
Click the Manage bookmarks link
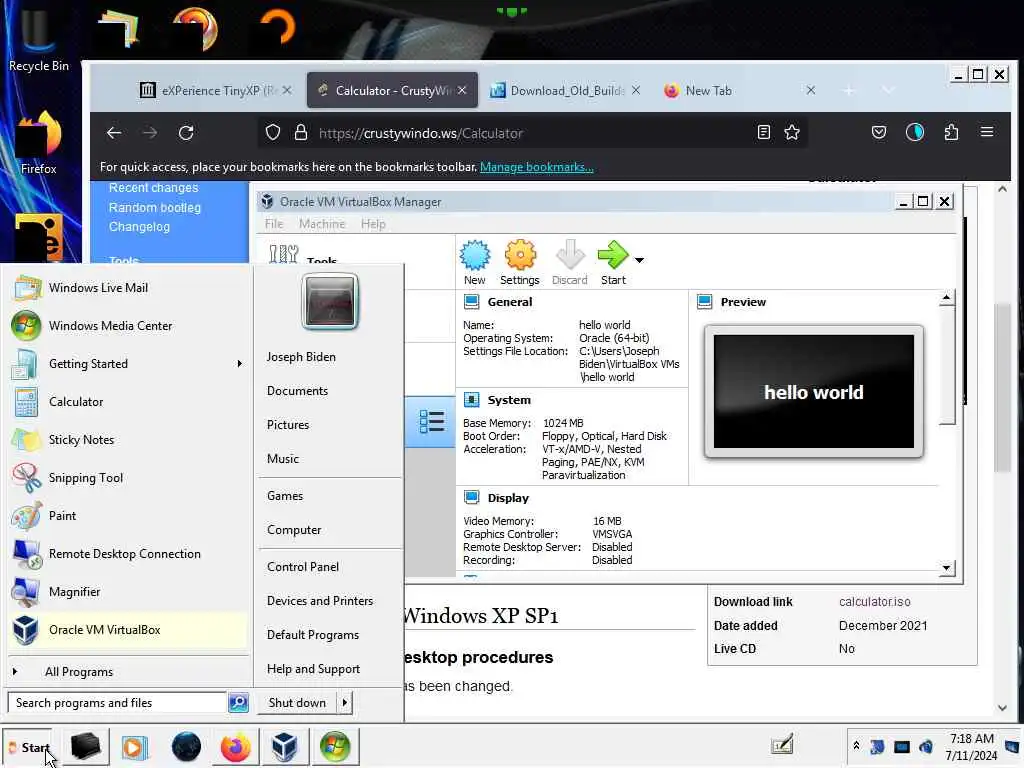537,167
